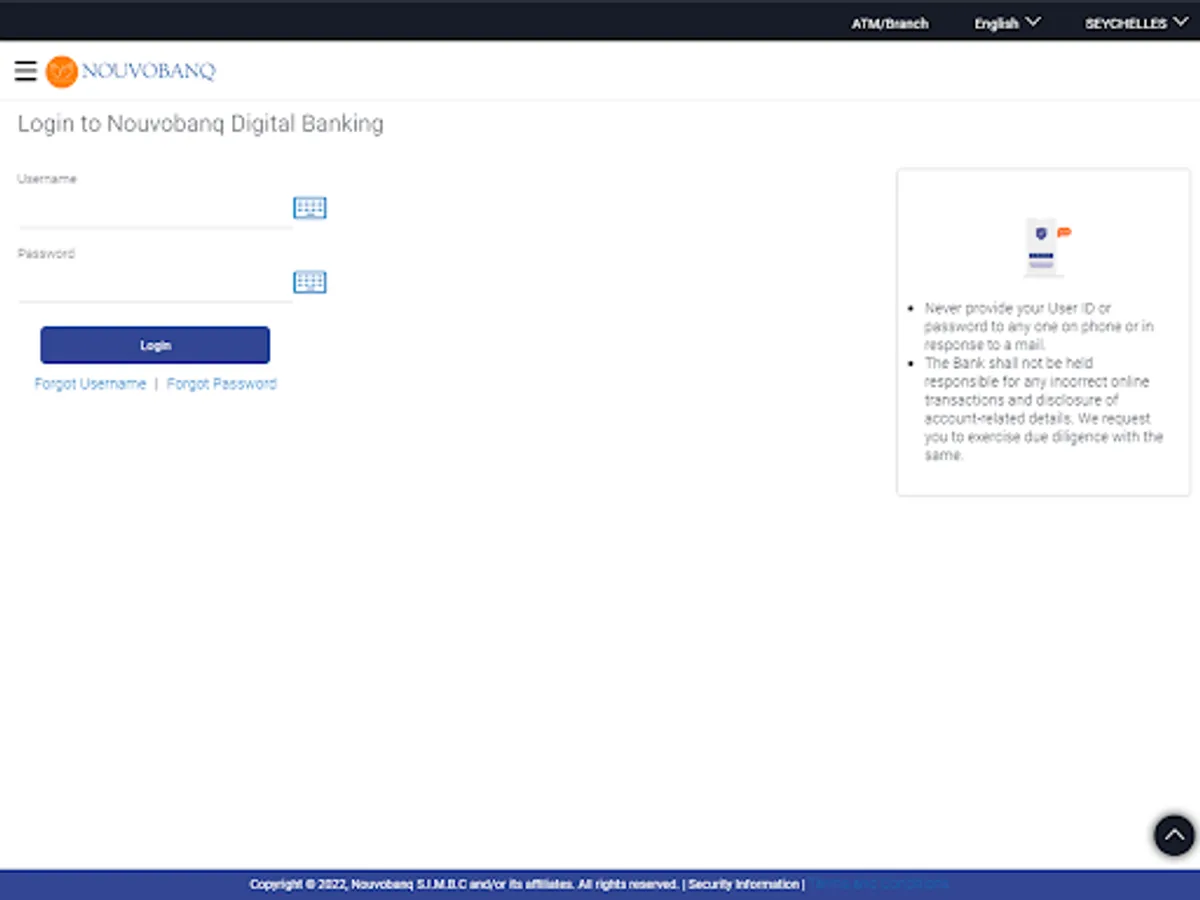Open Security Information footer link
The height and width of the screenshot is (900, 1200).
pos(744,885)
